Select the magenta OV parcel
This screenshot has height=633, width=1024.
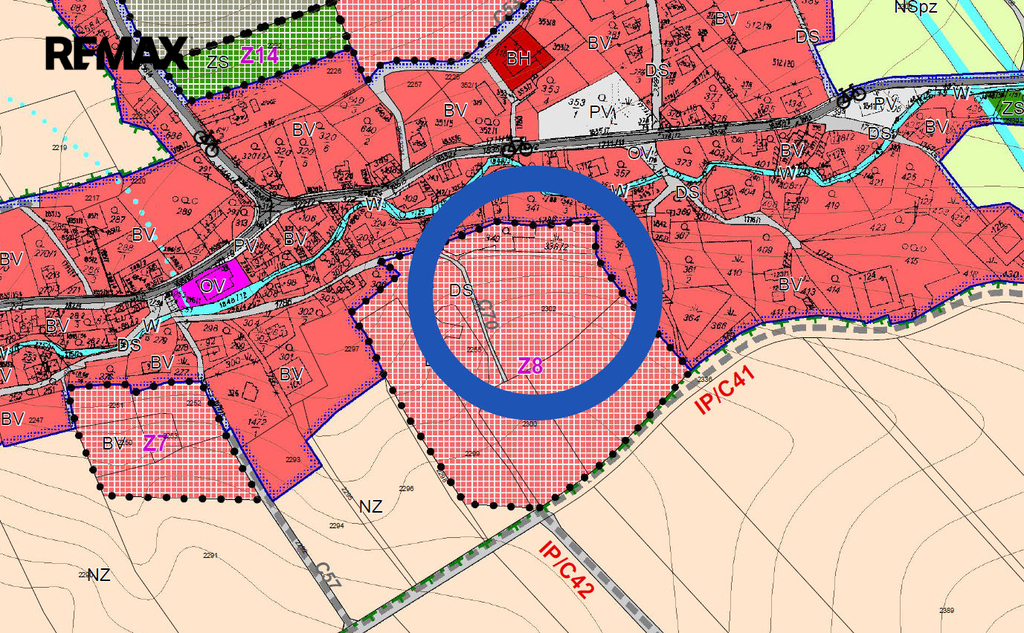pos(212,287)
